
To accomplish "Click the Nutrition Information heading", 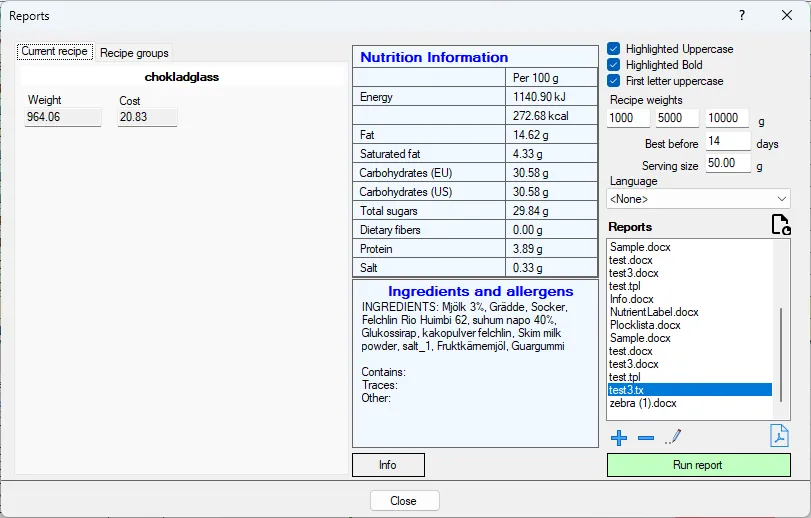I will [x=434, y=57].
